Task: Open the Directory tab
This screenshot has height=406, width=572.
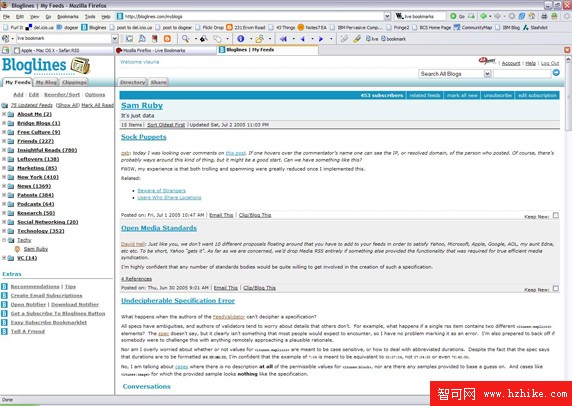Action: click(x=132, y=82)
